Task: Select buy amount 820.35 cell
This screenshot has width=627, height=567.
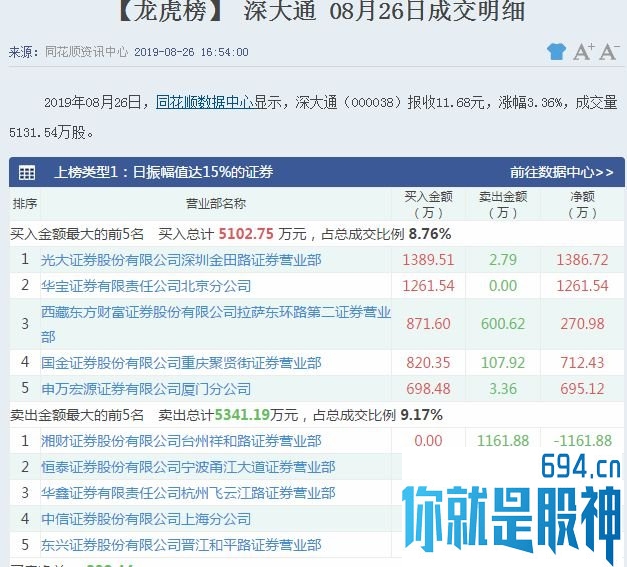Action: point(428,363)
